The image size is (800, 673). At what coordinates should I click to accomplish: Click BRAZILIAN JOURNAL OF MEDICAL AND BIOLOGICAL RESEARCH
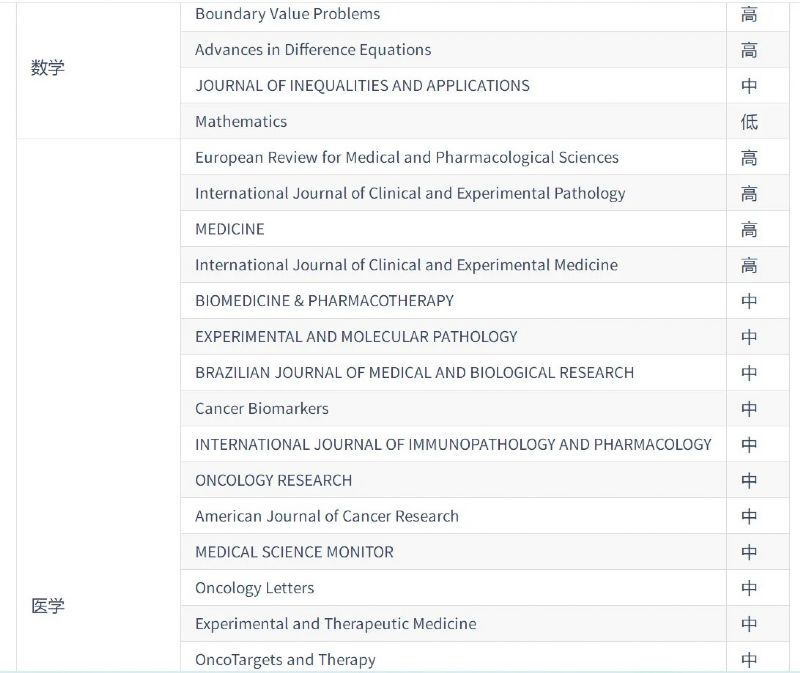click(414, 373)
